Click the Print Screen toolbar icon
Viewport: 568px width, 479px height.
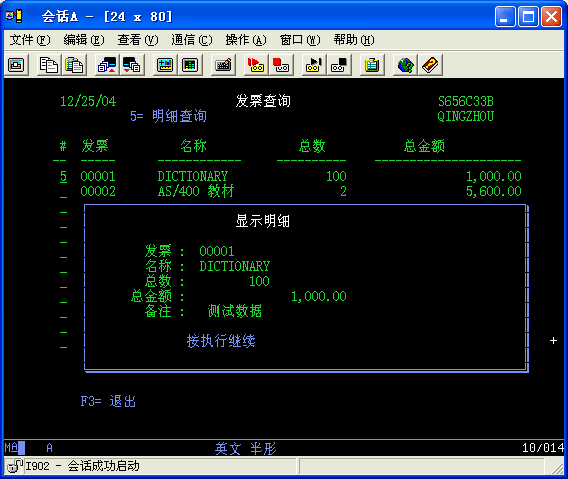click(16, 65)
